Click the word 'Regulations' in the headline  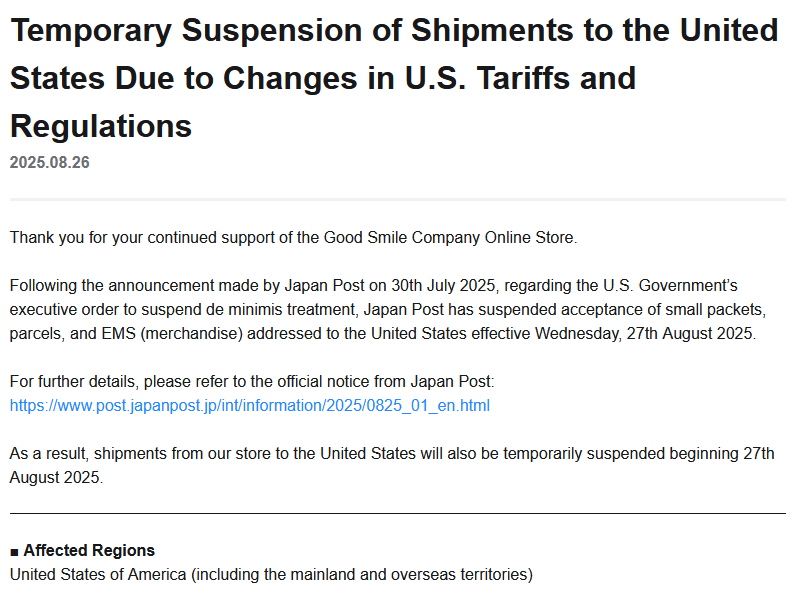click(x=101, y=126)
